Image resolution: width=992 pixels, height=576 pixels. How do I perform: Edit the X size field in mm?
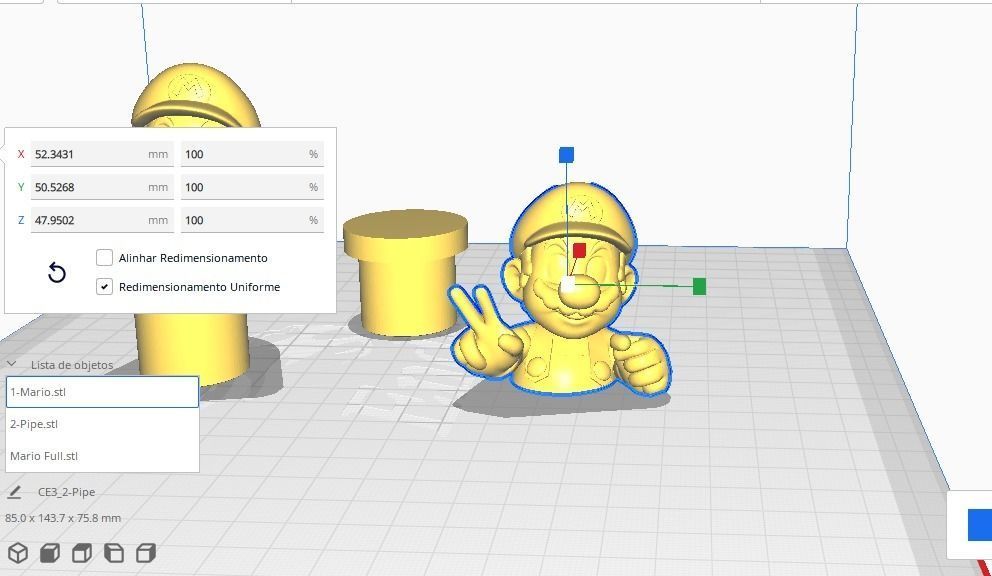tap(102, 154)
